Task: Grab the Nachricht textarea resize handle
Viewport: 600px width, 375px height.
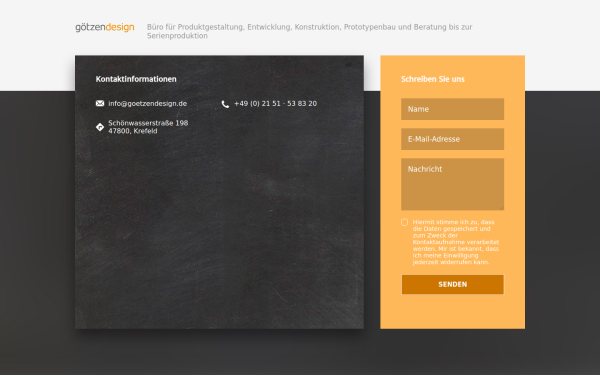Action: [x=501, y=207]
